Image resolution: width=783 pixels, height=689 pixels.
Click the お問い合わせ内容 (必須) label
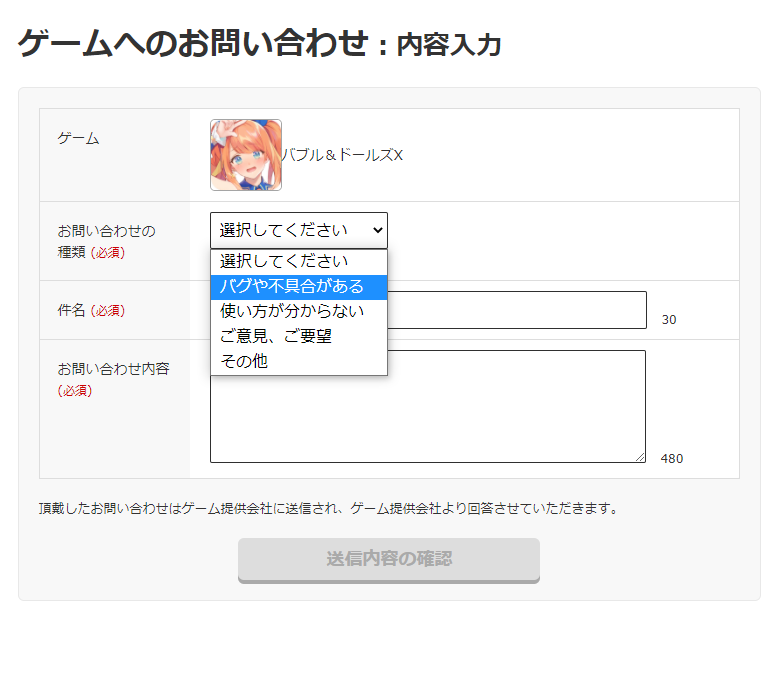point(112,369)
